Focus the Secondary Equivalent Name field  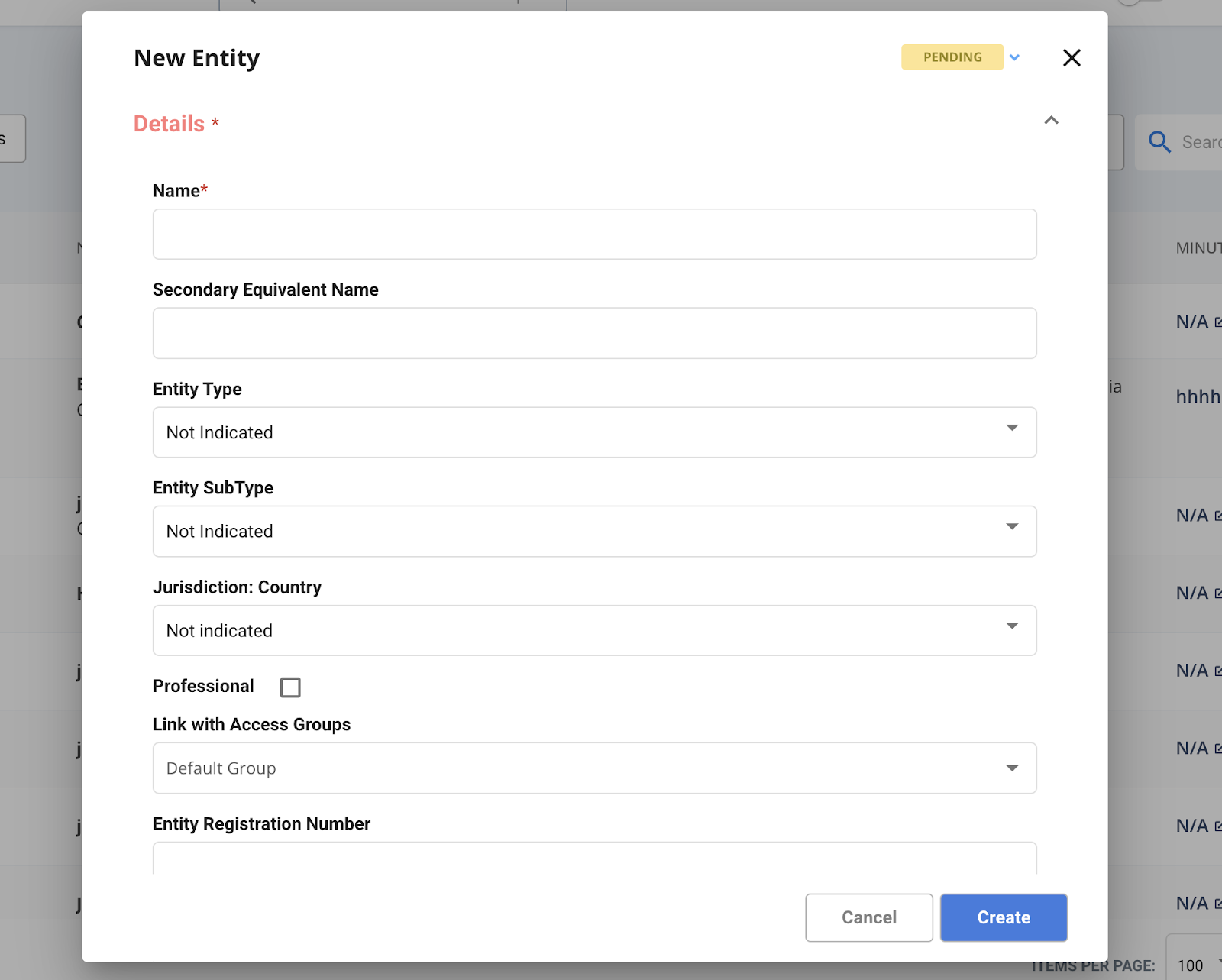(594, 333)
